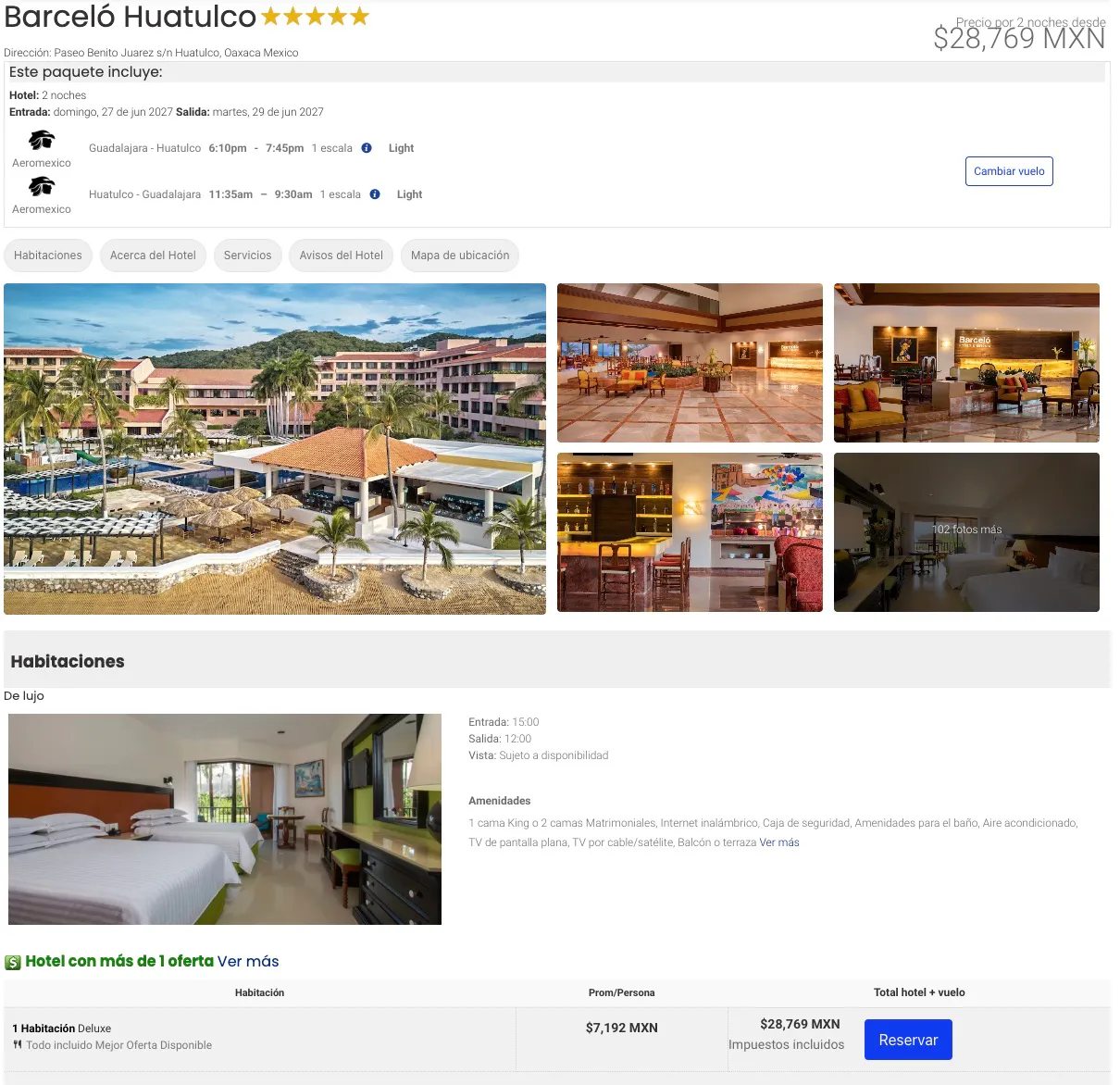Expand amenities with Ver más link
Image resolution: width=1120 pixels, height=1085 pixels.
point(779,842)
